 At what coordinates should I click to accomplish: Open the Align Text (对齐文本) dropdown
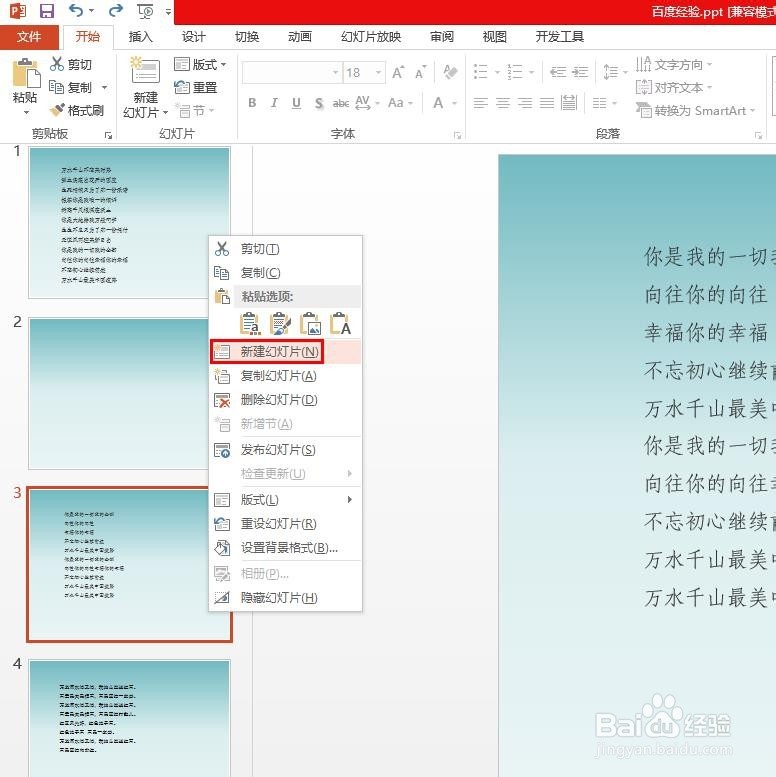pos(674,88)
